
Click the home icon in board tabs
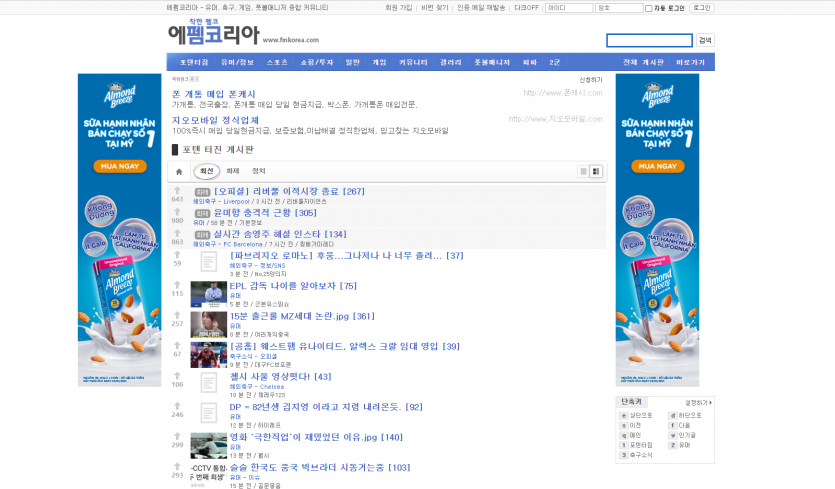(x=179, y=171)
